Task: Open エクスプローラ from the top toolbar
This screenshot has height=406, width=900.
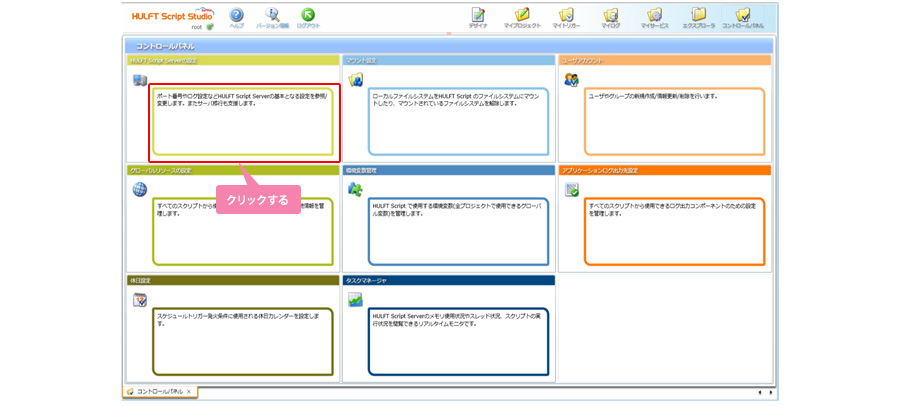Action: [698, 15]
